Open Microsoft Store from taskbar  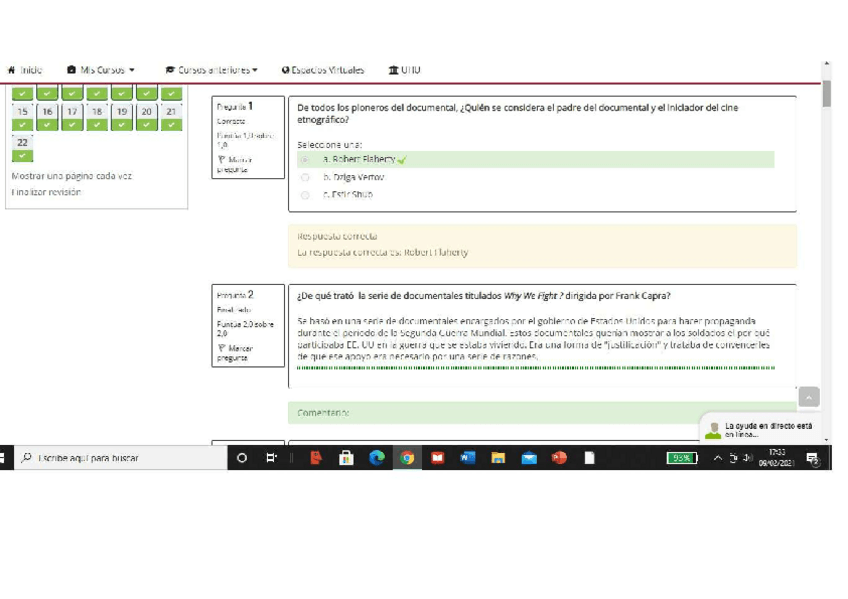click(x=346, y=458)
